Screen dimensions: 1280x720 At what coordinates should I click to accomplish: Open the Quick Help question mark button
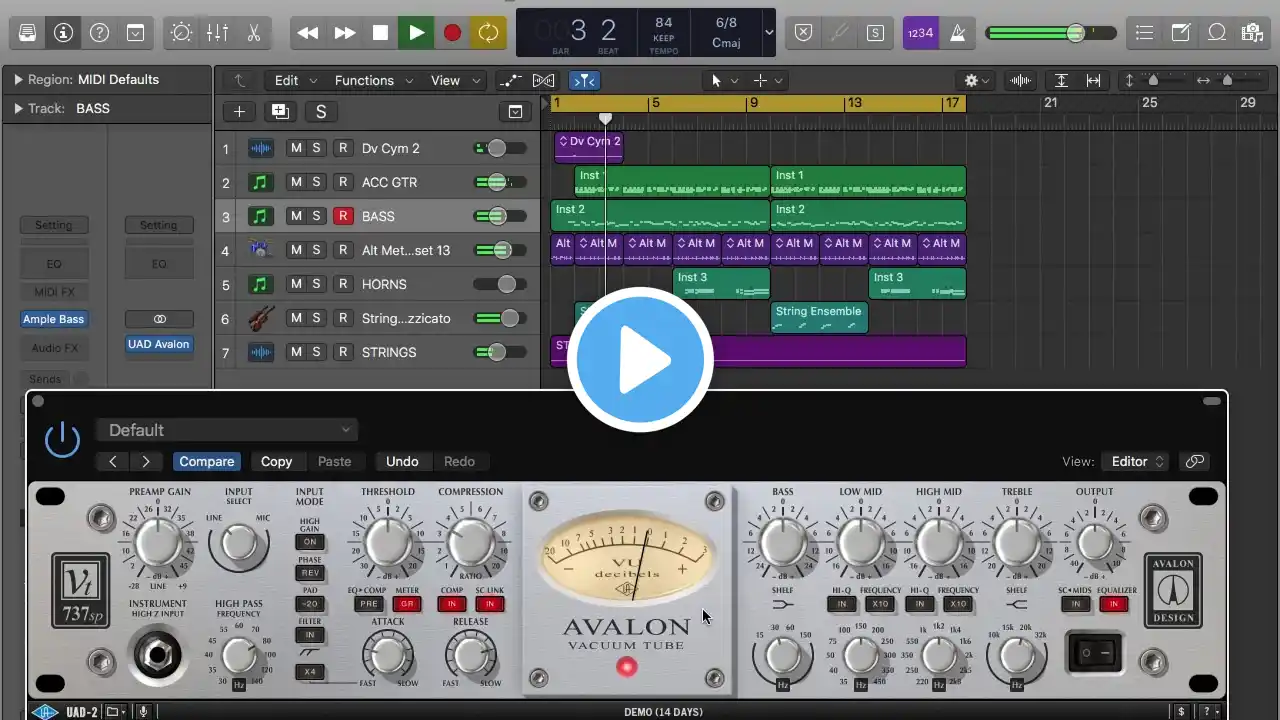(99, 33)
